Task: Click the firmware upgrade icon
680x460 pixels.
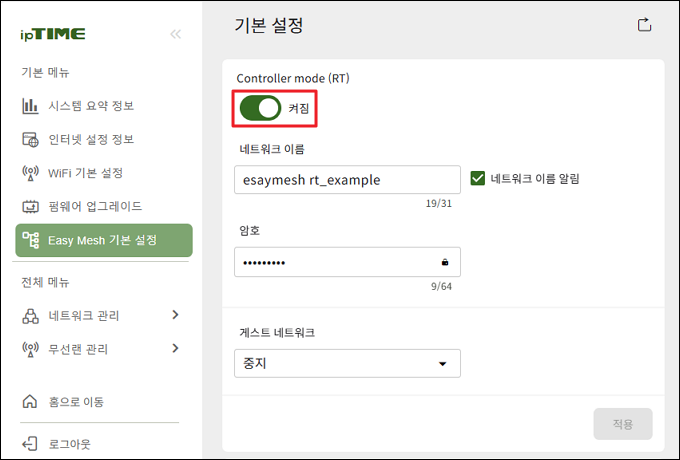Action: click(30, 206)
